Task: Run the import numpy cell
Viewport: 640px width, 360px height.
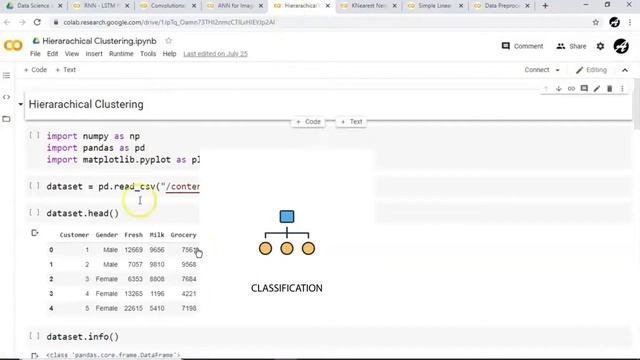Action: (x=35, y=136)
